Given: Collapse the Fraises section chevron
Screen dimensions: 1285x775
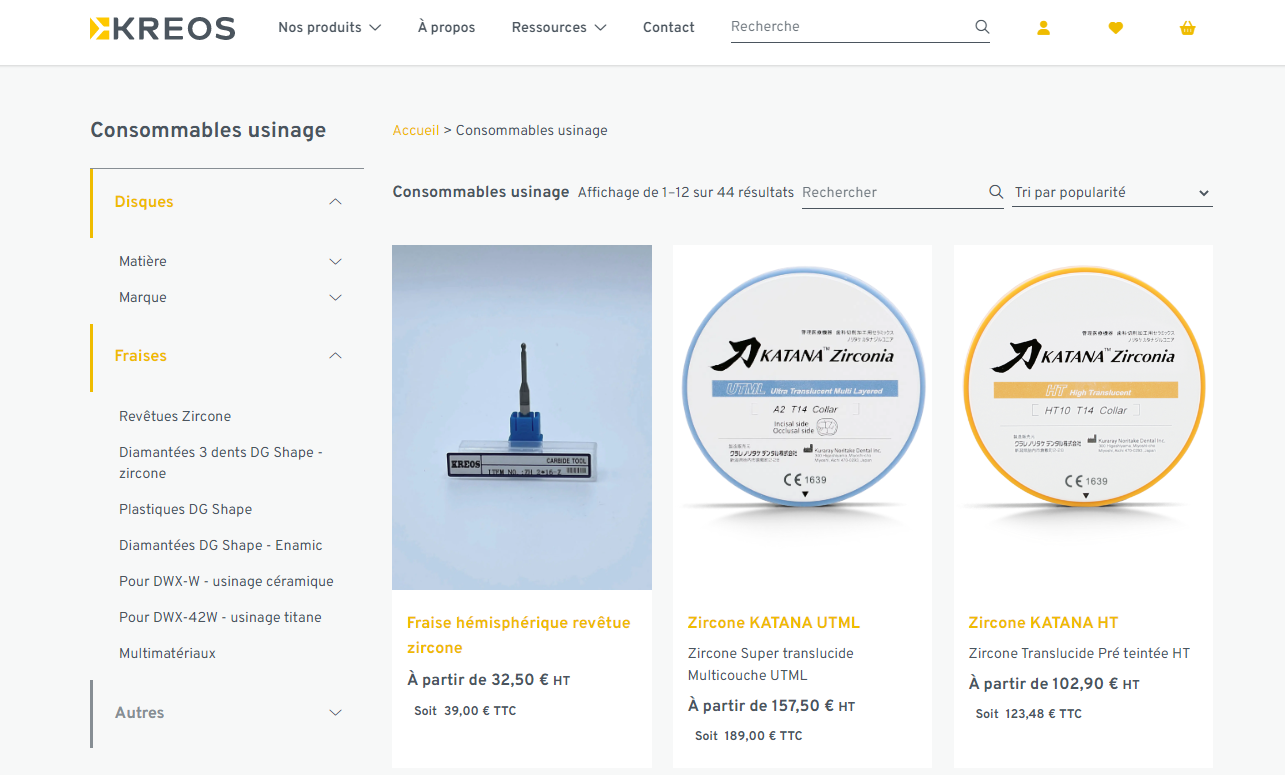Looking at the screenshot, I should pos(336,356).
